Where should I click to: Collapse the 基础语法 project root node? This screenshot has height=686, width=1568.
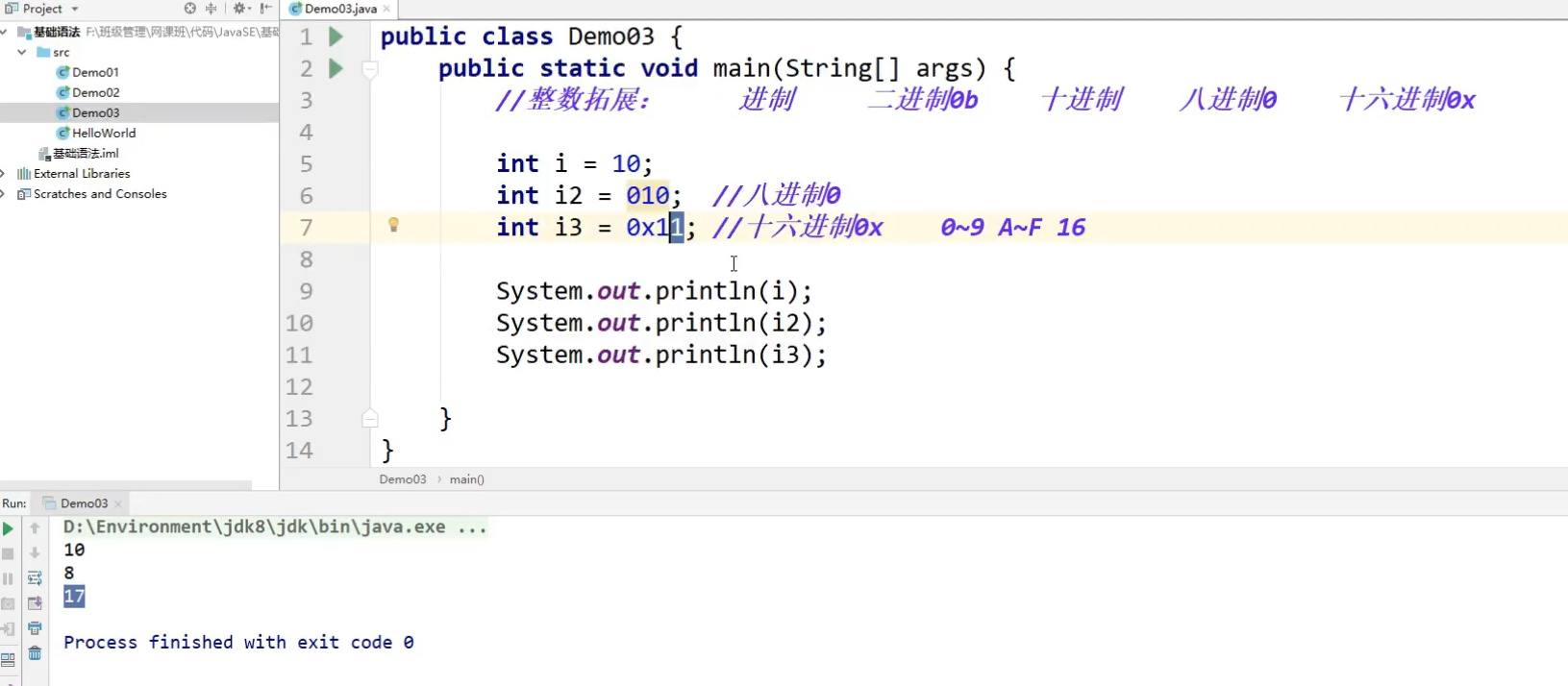coord(5,33)
